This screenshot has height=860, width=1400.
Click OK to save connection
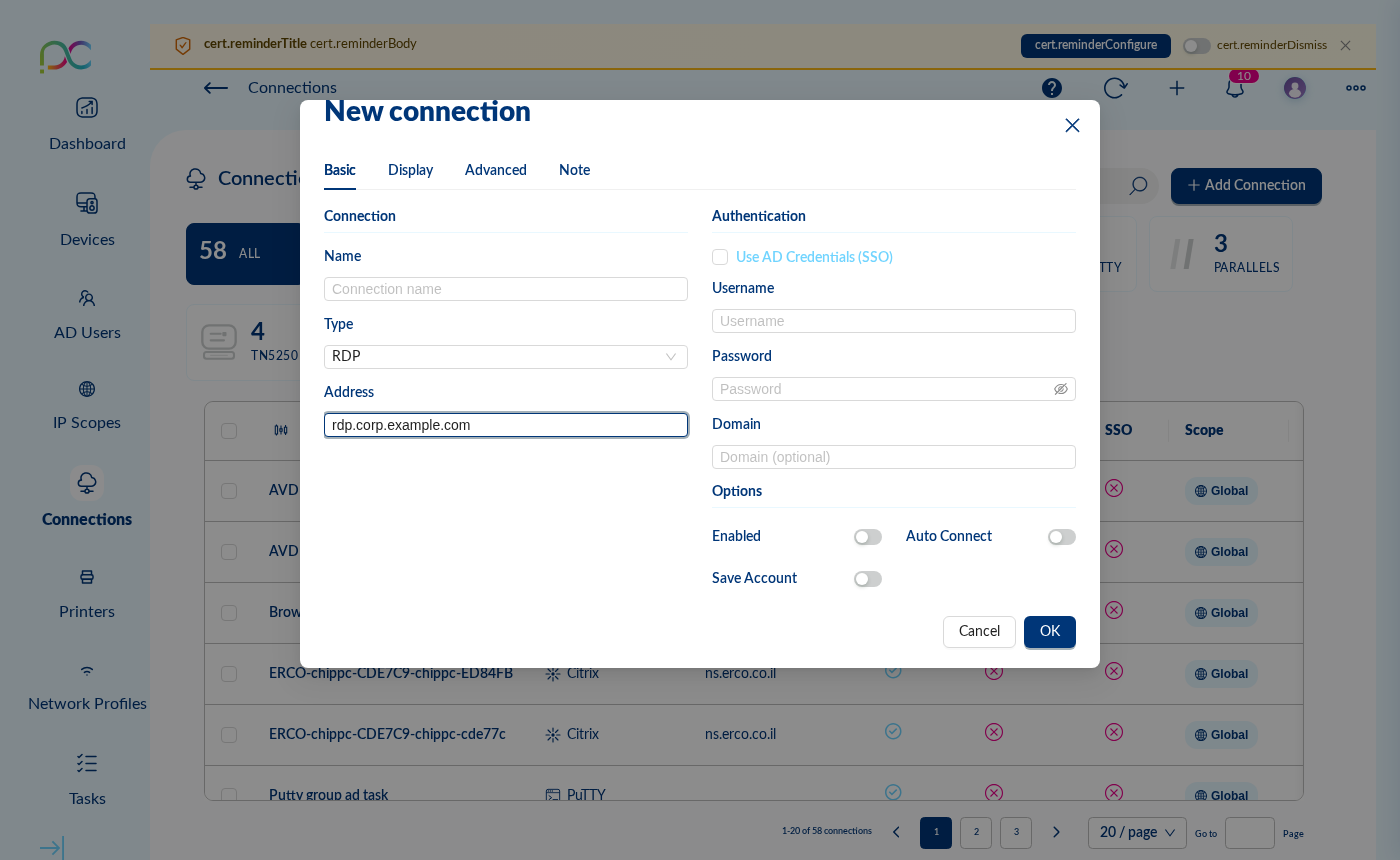(1049, 632)
